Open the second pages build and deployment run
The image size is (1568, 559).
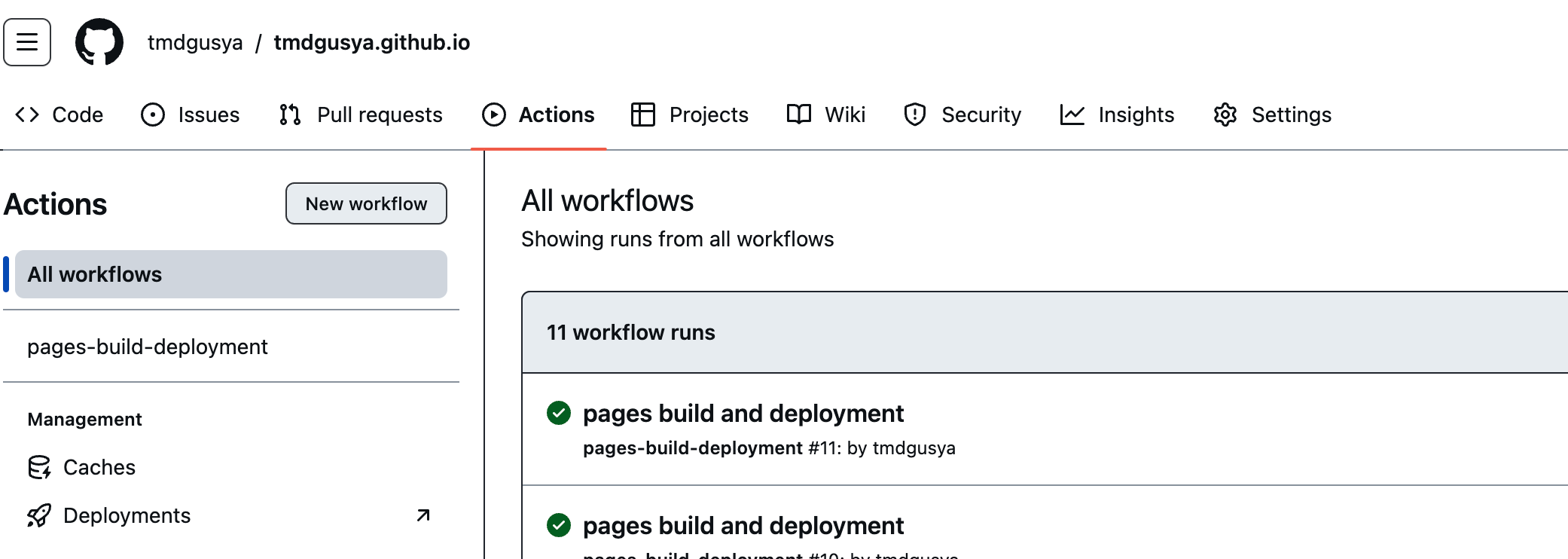(743, 525)
